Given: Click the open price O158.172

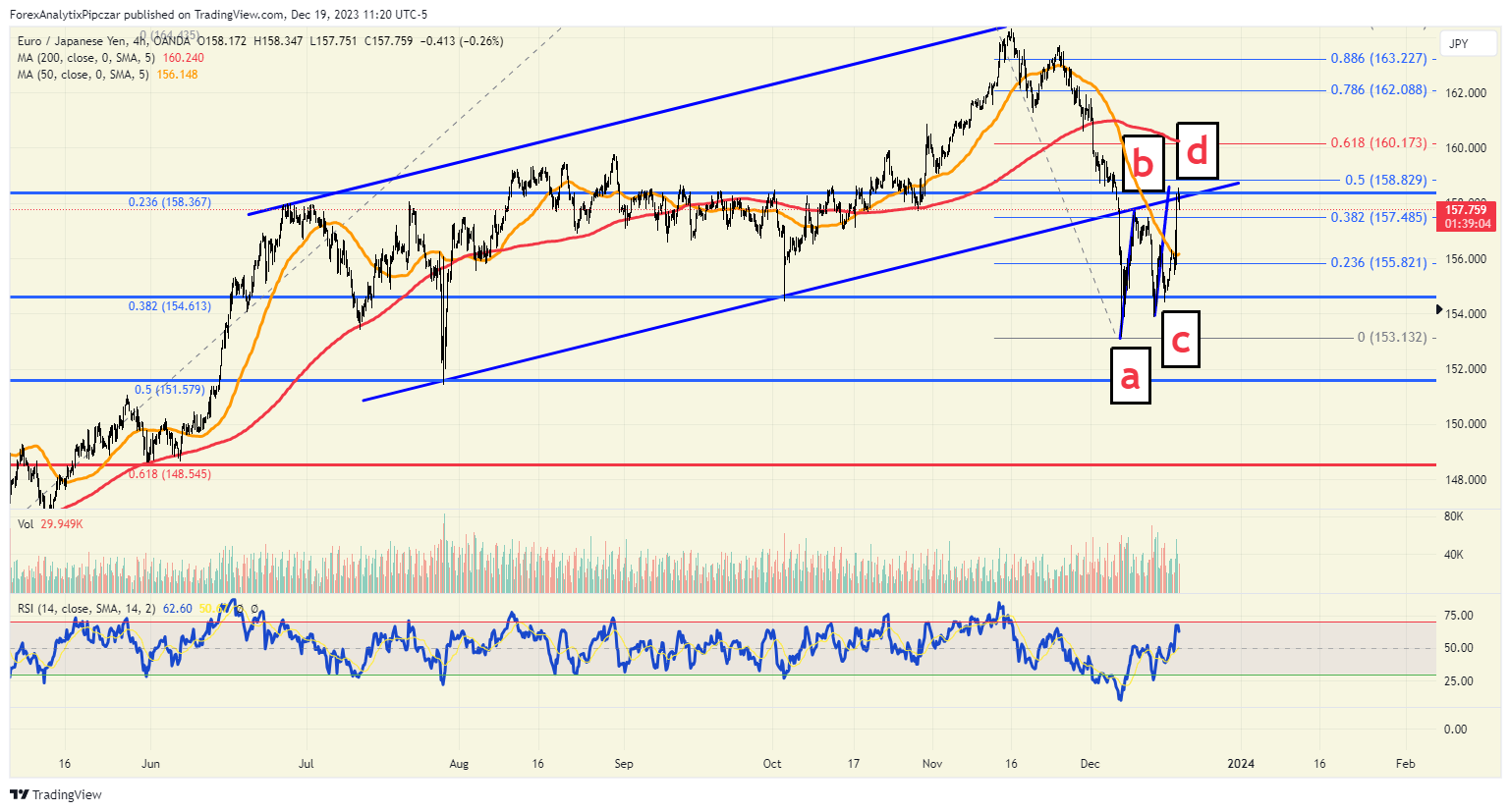Looking at the screenshot, I should click(222, 41).
